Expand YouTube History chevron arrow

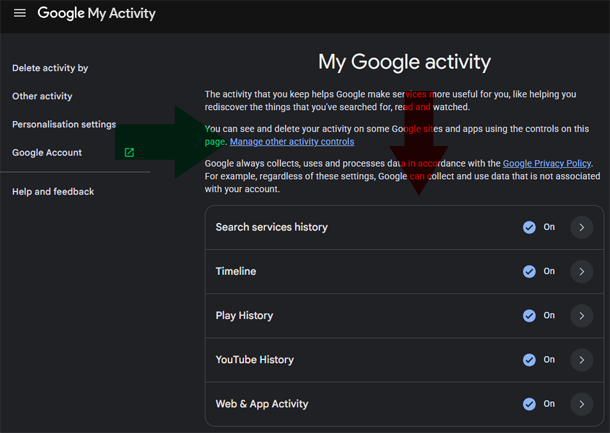point(582,360)
